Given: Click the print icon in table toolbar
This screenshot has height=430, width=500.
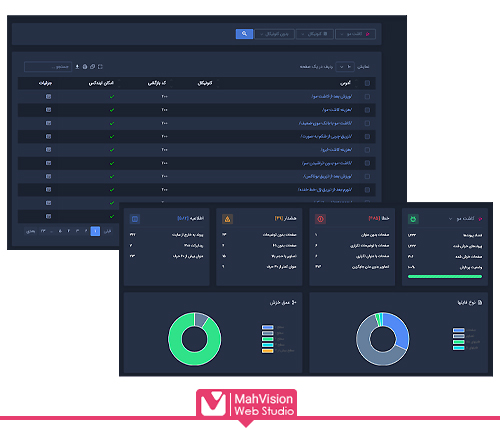Looking at the screenshot, I should (x=85, y=67).
